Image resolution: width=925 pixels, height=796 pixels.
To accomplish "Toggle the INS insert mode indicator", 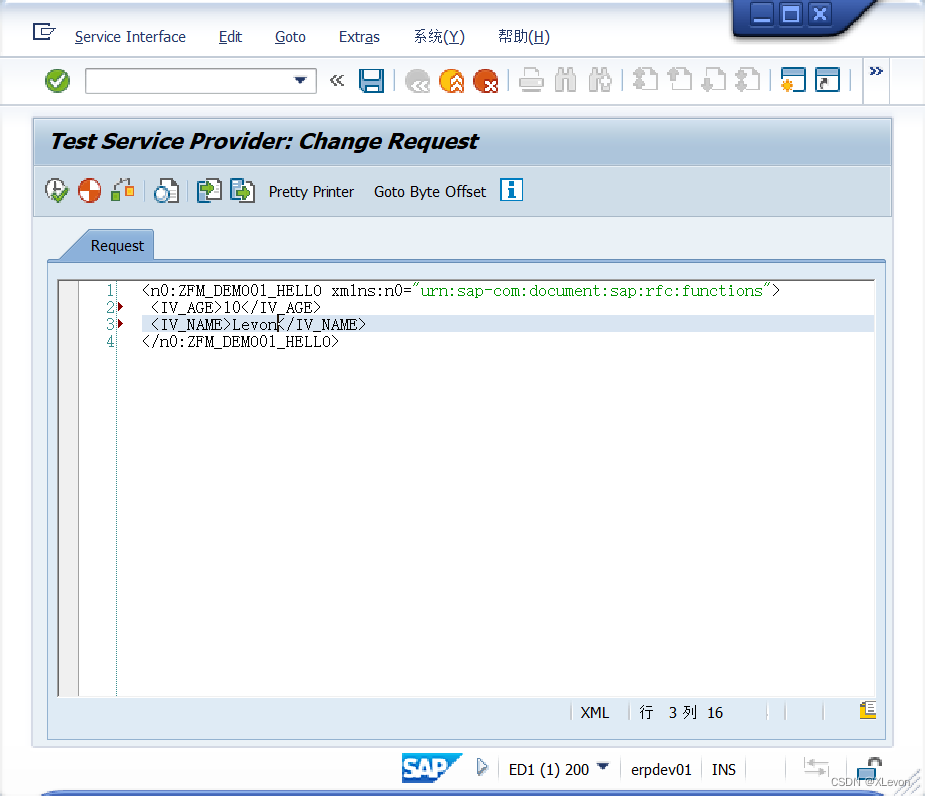I will 723,769.
